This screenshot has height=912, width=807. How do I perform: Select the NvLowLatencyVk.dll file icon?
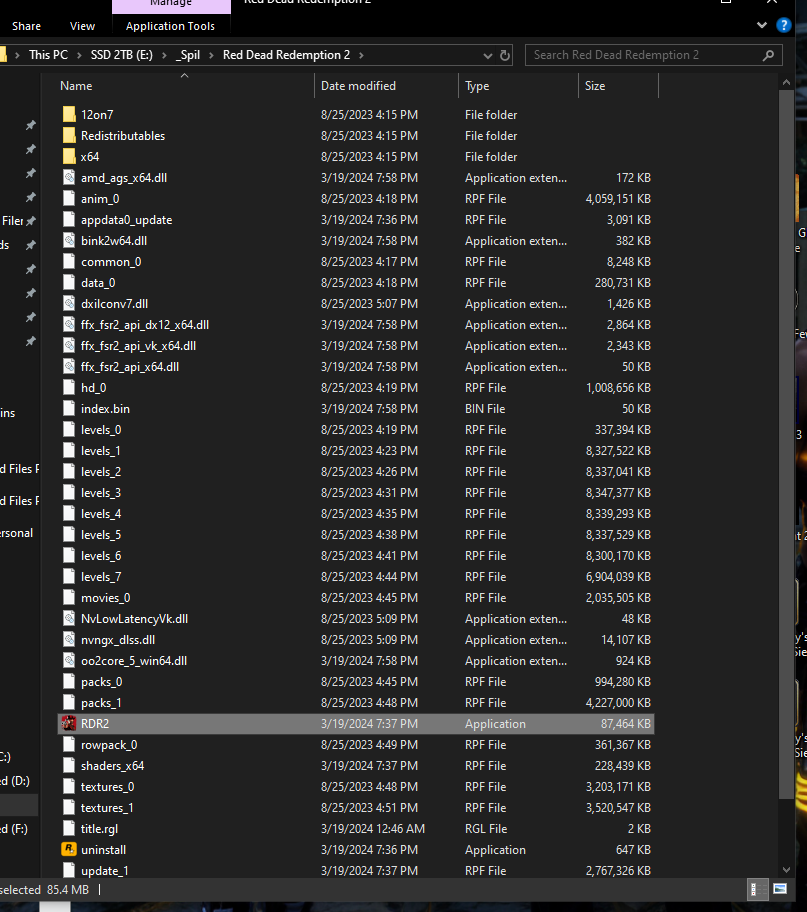(x=69, y=619)
